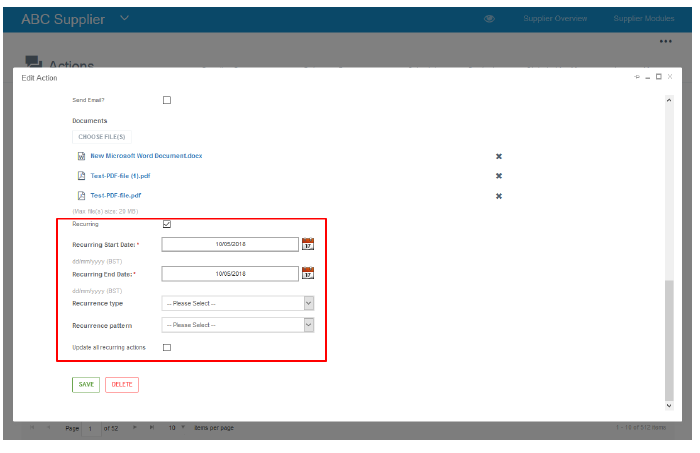700x453 pixels.
Task: Click the Word document file icon
Action: (81, 156)
